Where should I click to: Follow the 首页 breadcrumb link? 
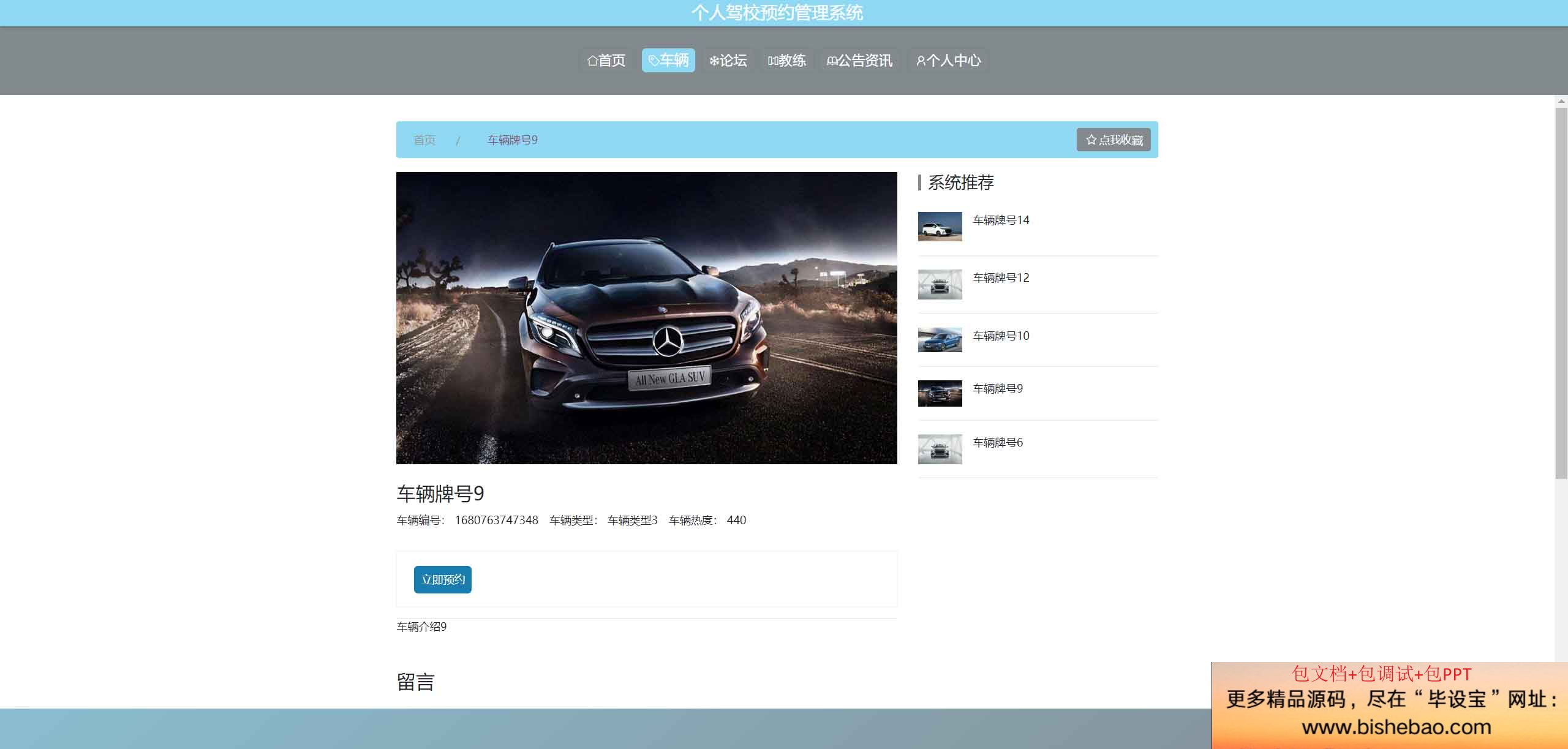[424, 140]
